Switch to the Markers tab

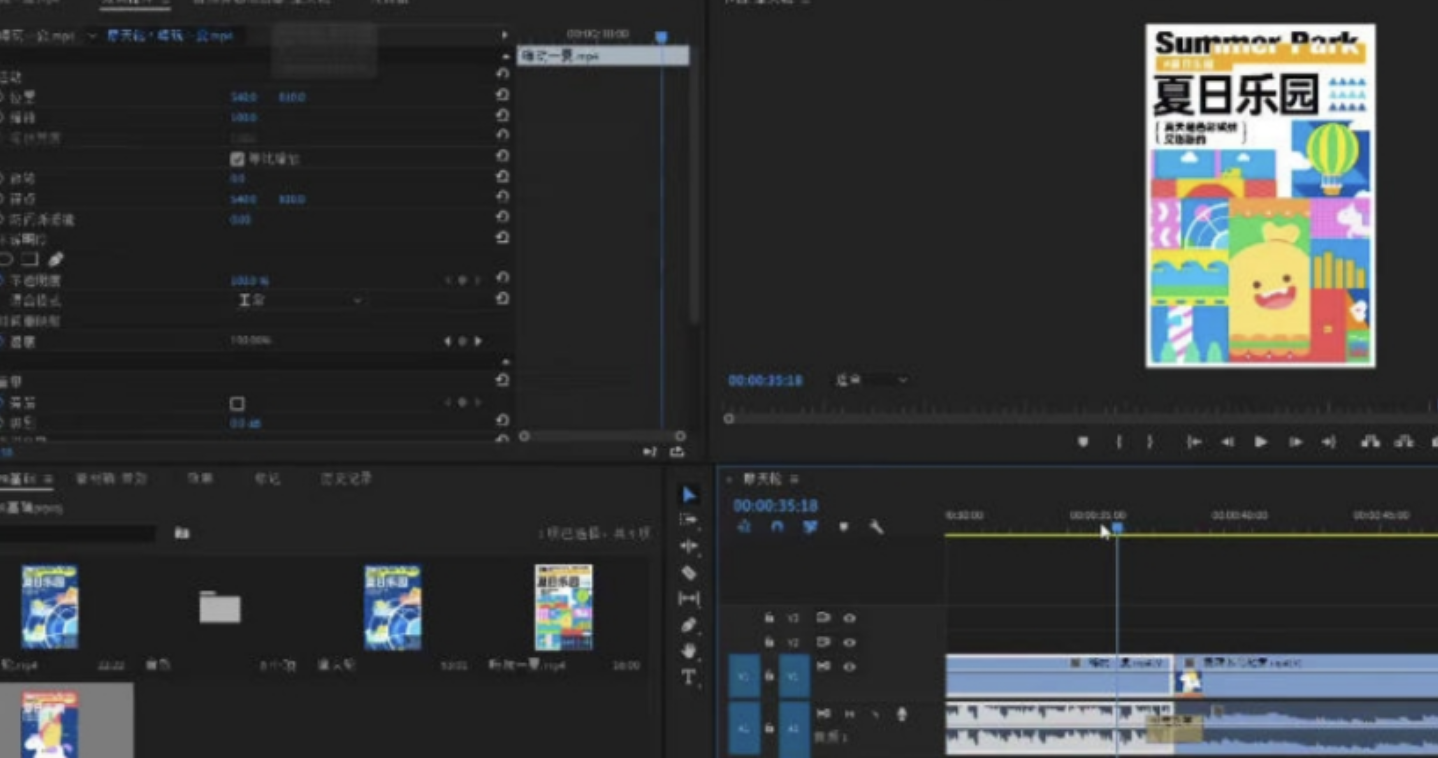[x=267, y=479]
